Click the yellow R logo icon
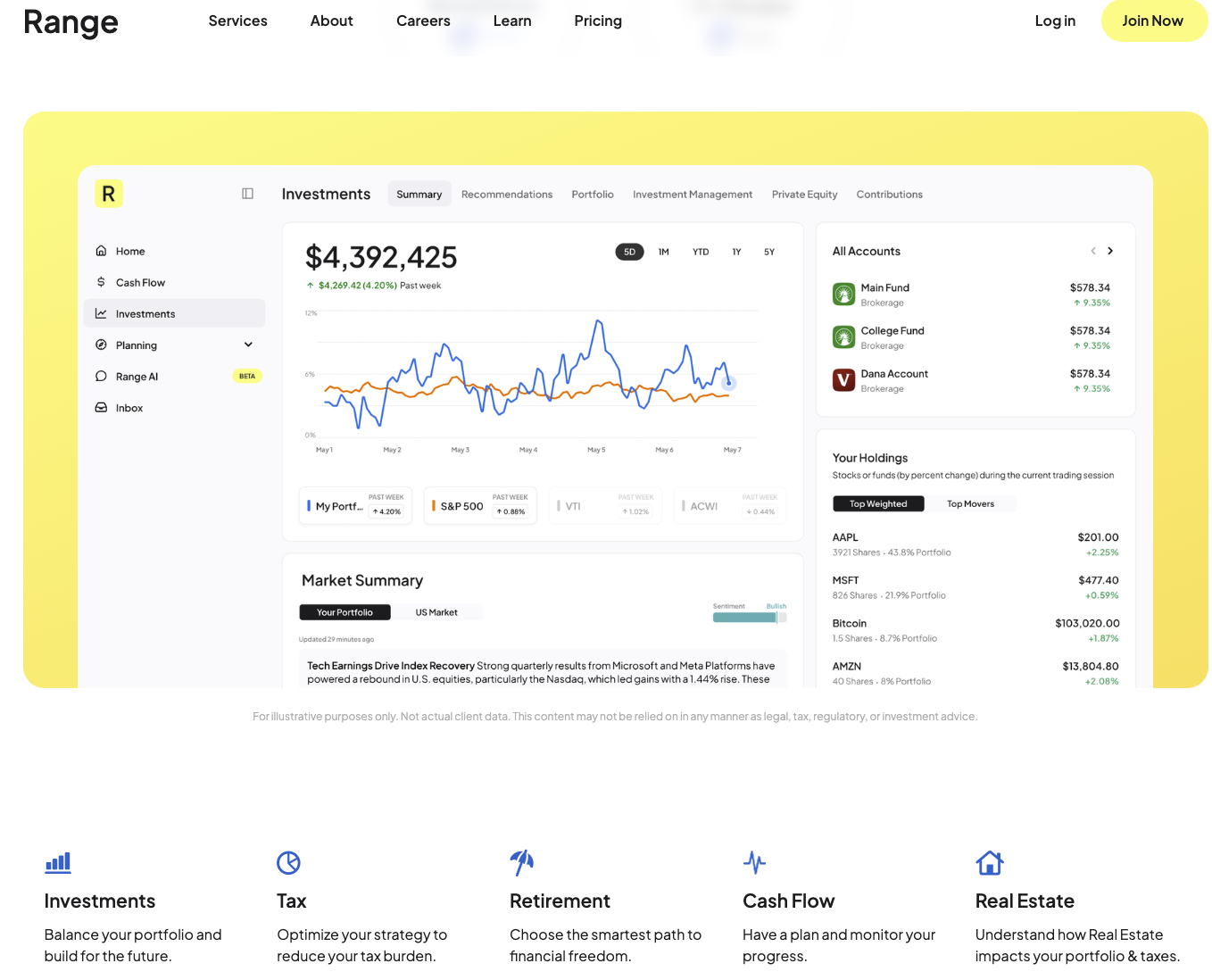The height and width of the screenshot is (980, 1212). tap(108, 194)
